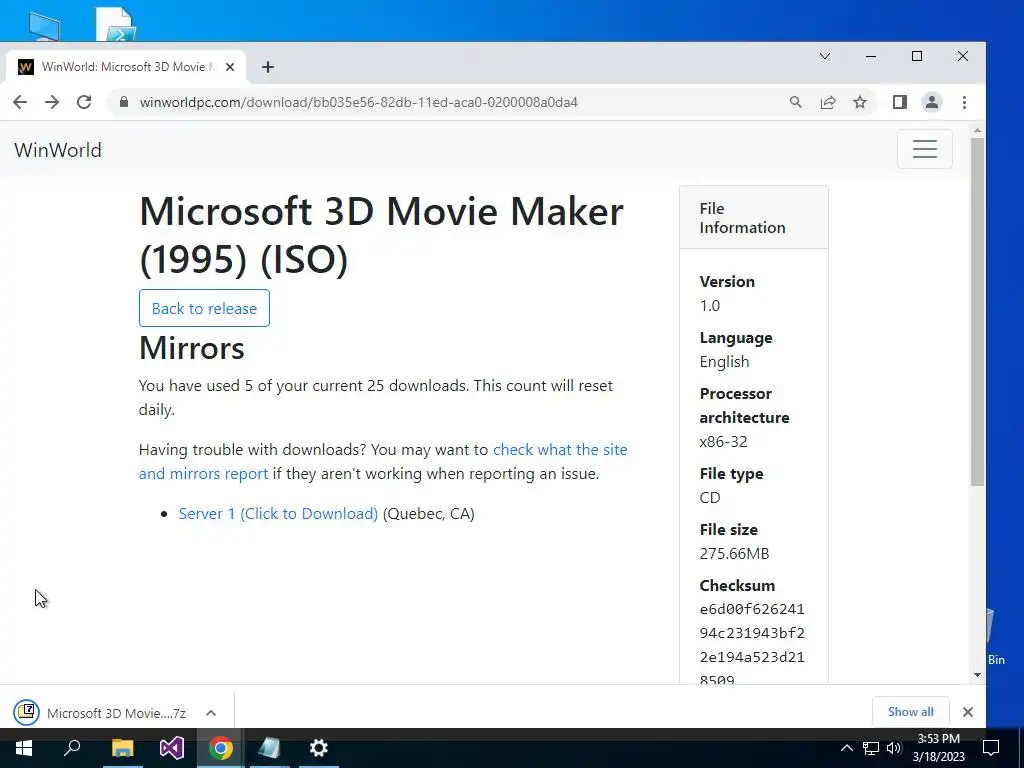Open File Explorer from the taskbar

click(122, 748)
